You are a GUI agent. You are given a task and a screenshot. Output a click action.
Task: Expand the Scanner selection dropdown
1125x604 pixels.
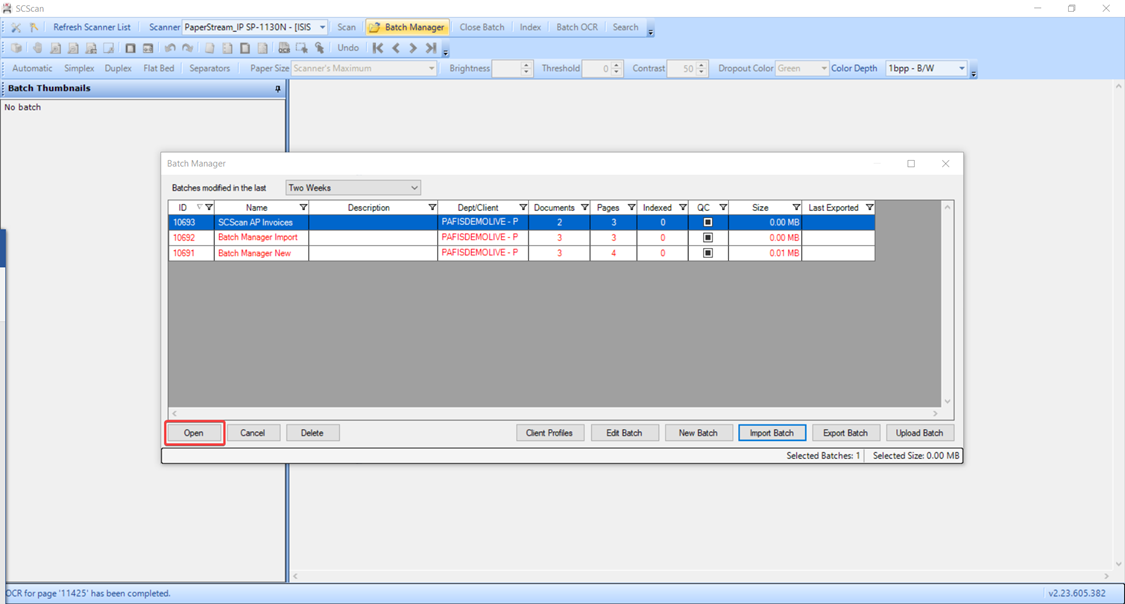coord(322,28)
